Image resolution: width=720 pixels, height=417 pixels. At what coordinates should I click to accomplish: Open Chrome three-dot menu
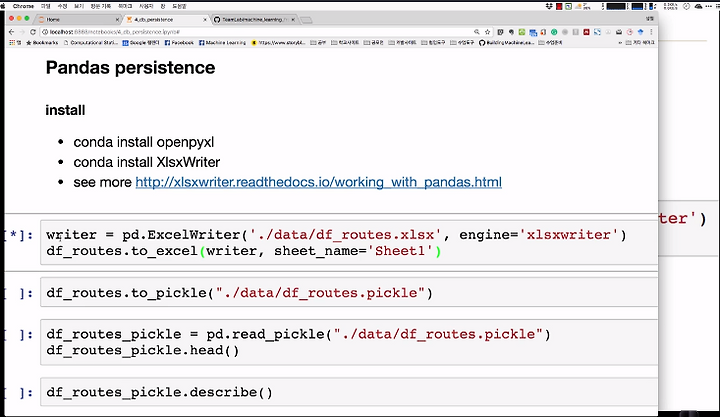[651, 32]
